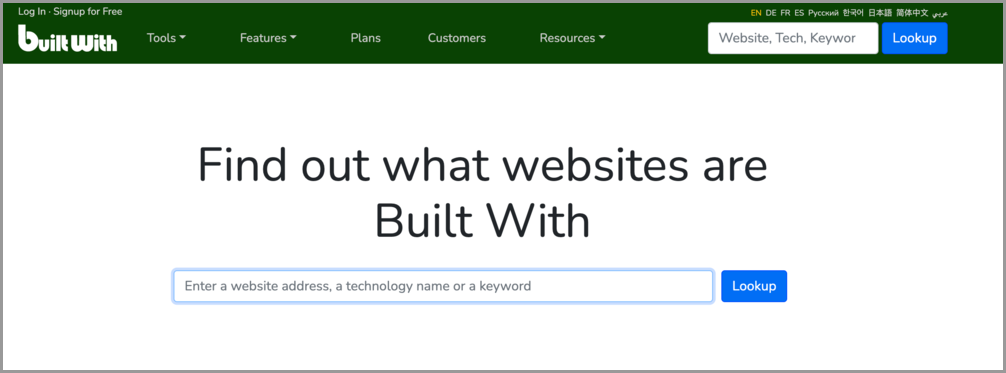Open the Customers page
This screenshot has height=373, width=1006.
point(457,38)
